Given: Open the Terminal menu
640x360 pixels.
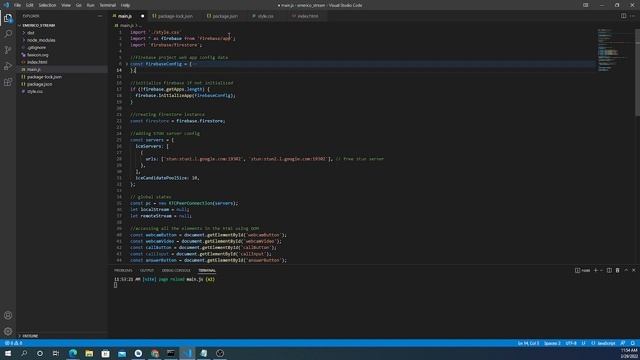Looking at the screenshot, I should (x=108, y=5).
